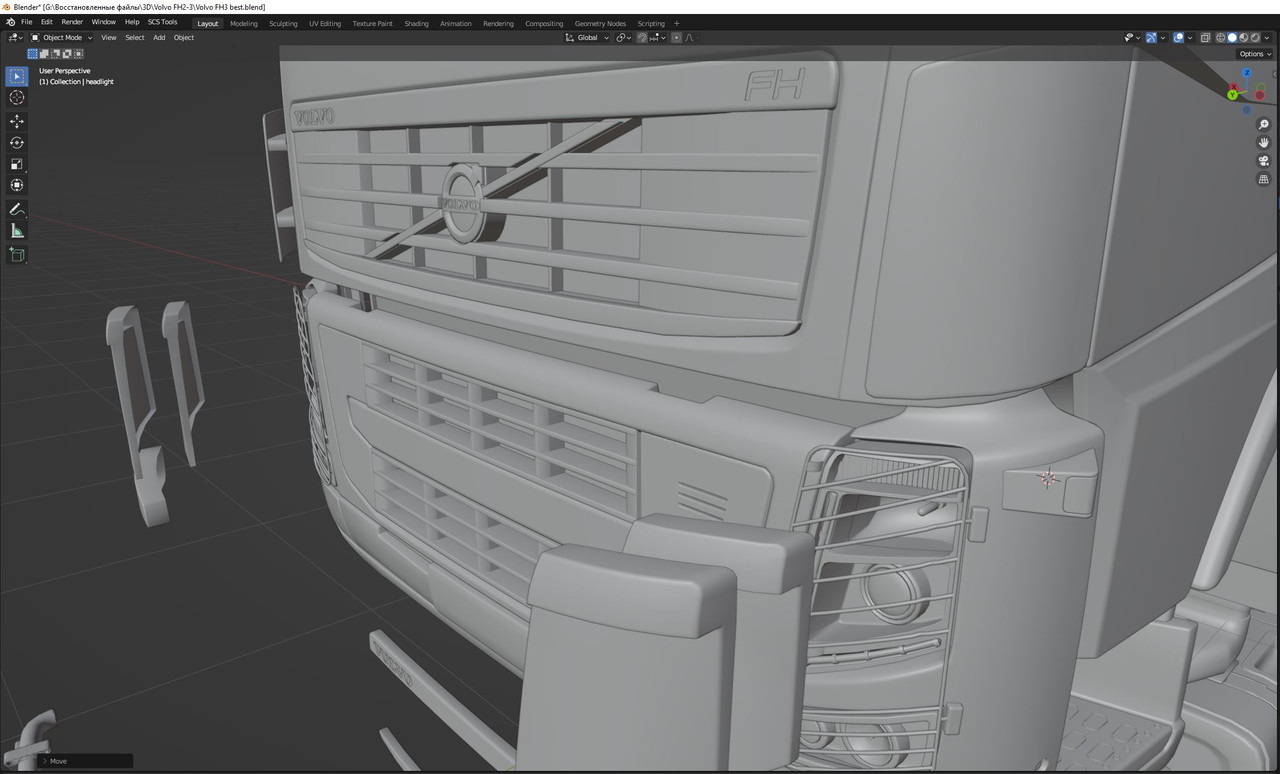Click the green Y axis gizmo
The image size is (1280, 774).
click(1233, 95)
